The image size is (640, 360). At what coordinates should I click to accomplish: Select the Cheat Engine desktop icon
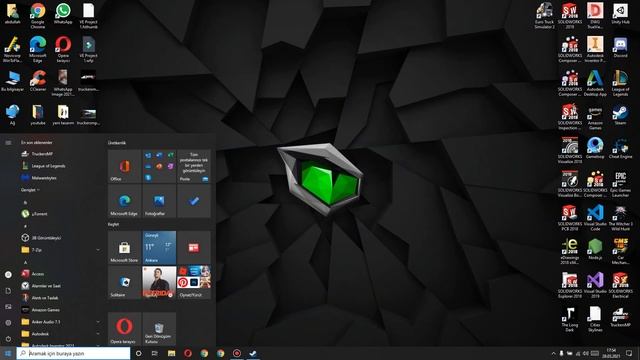tap(620, 149)
